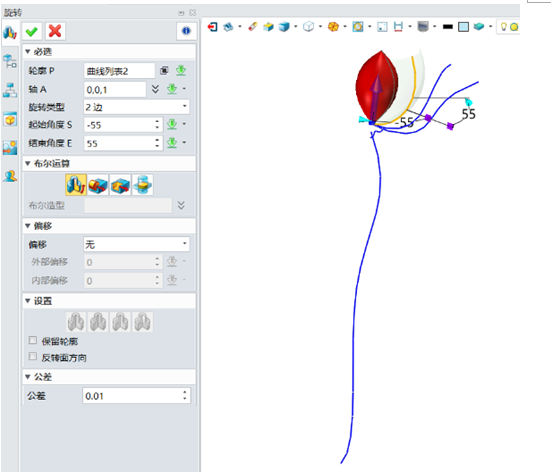Expand double chevron beside 布尔造型
559x472 pixels.
point(181,205)
